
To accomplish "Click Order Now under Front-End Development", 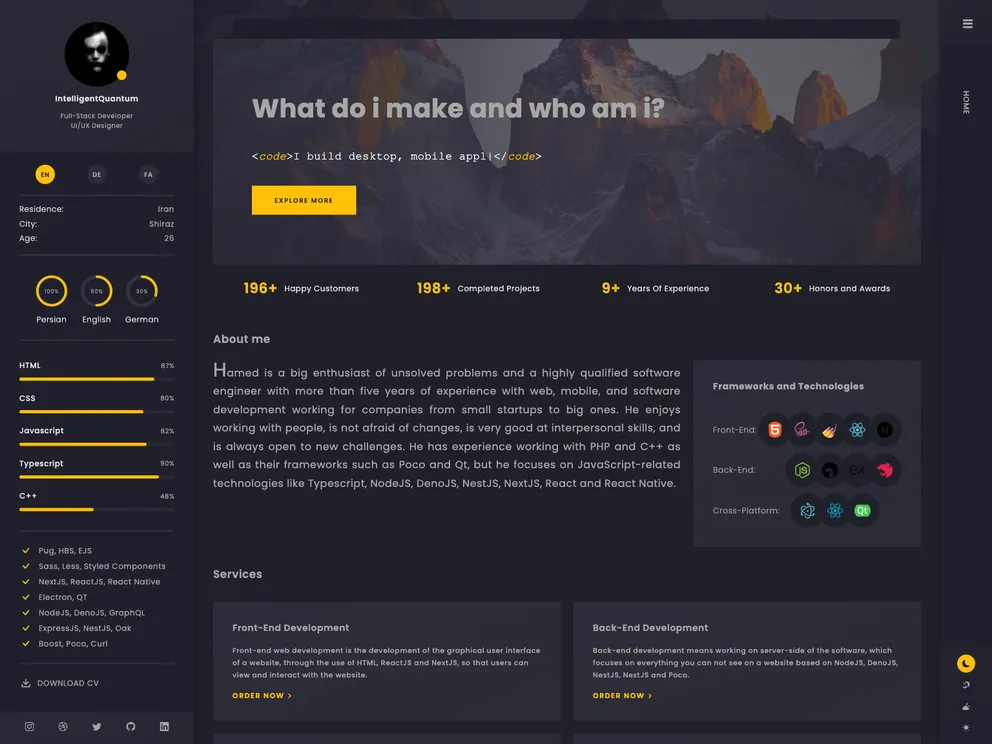I will click(262, 696).
